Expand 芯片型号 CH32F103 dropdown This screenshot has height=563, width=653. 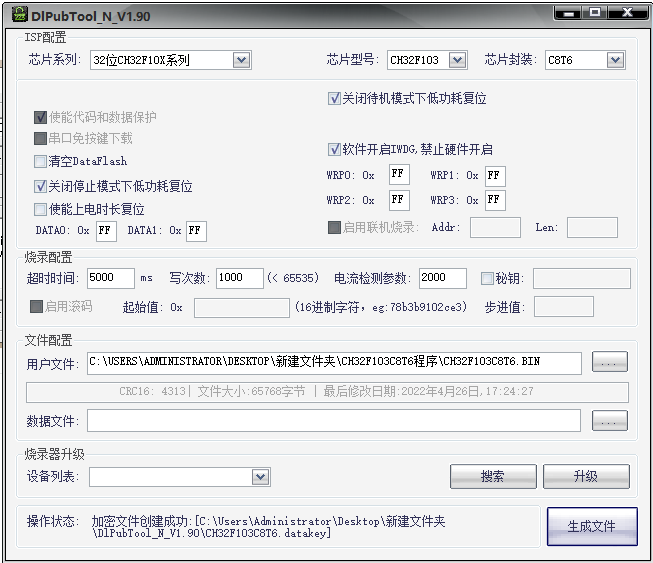pos(457,60)
